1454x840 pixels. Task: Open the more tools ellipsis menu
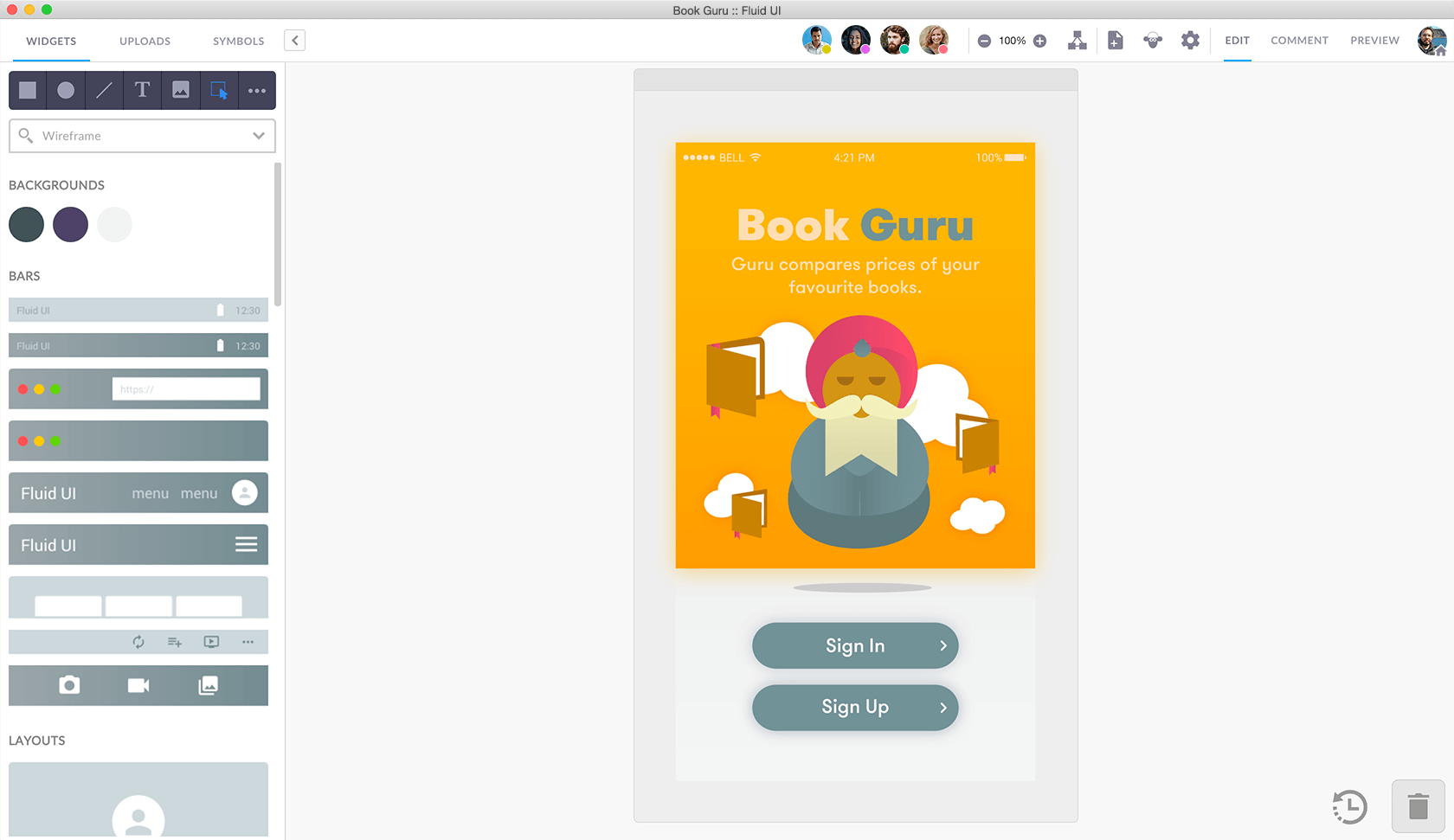tap(257, 90)
